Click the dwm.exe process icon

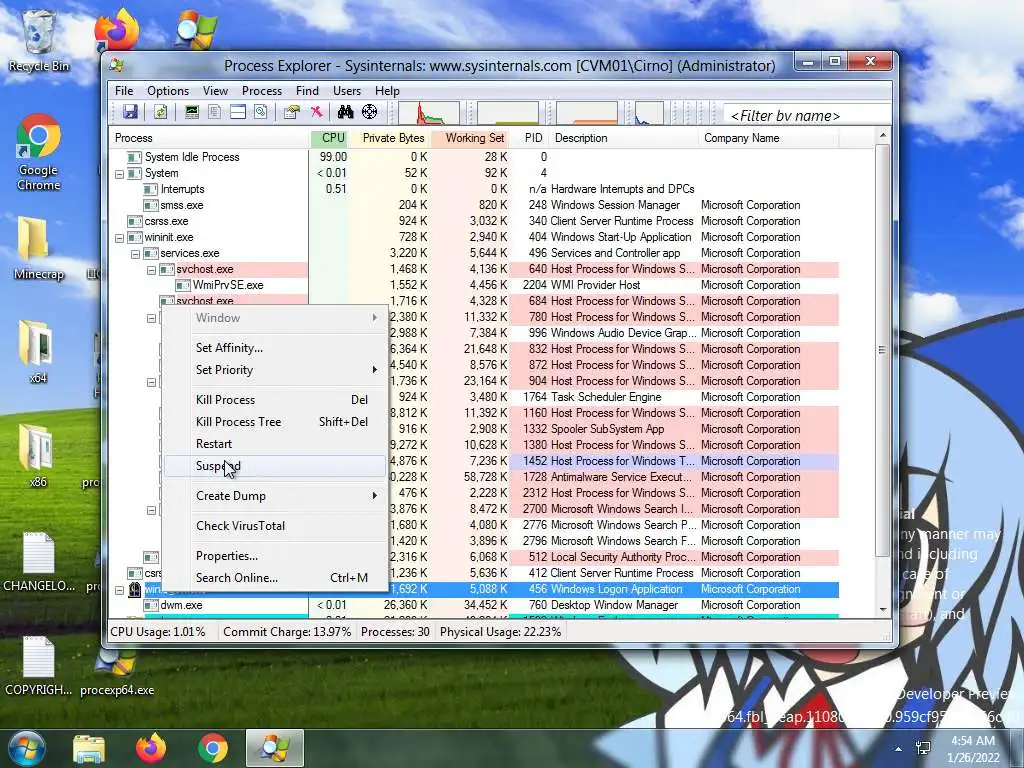[x=151, y=605]
